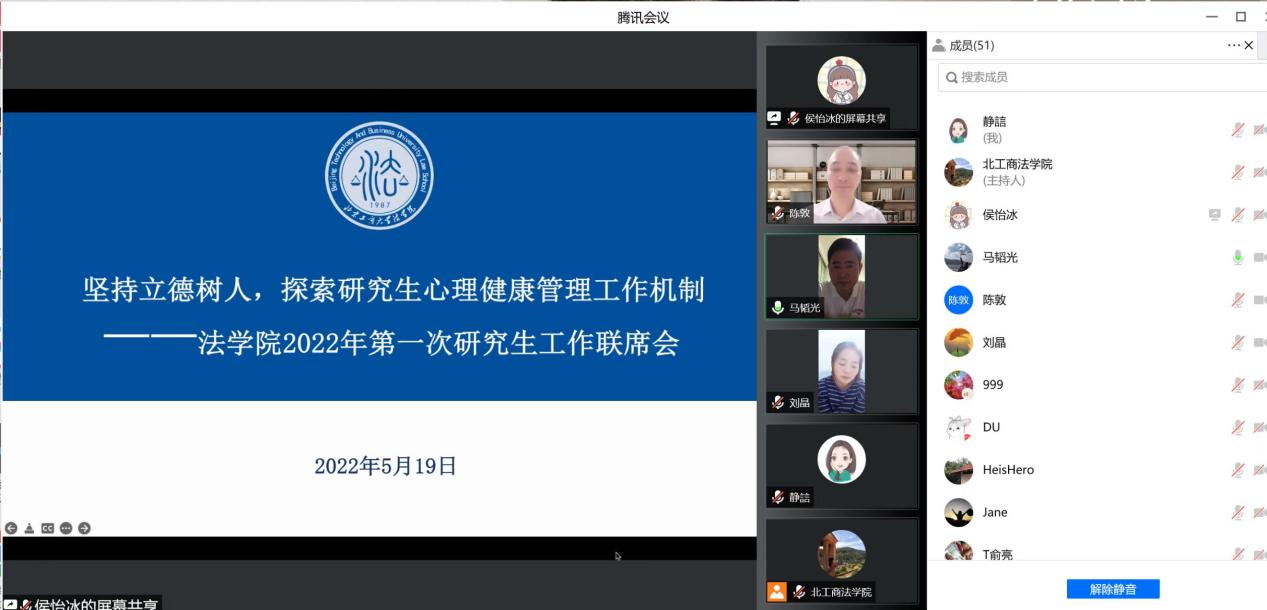Viewport: 1267px width, 610px height.
Task: Open the member panel three-dot menu
Action: pos(1233,45)
